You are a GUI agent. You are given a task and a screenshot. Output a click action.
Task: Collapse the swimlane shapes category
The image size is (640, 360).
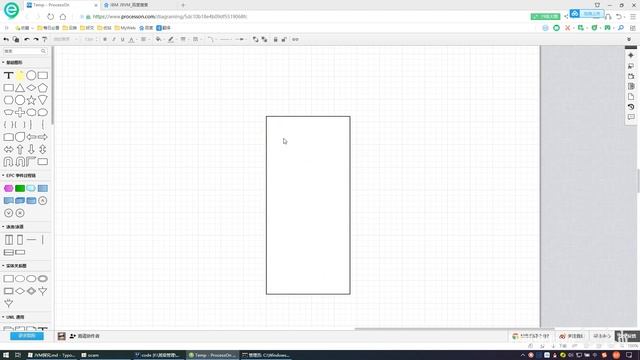[13, 227]
